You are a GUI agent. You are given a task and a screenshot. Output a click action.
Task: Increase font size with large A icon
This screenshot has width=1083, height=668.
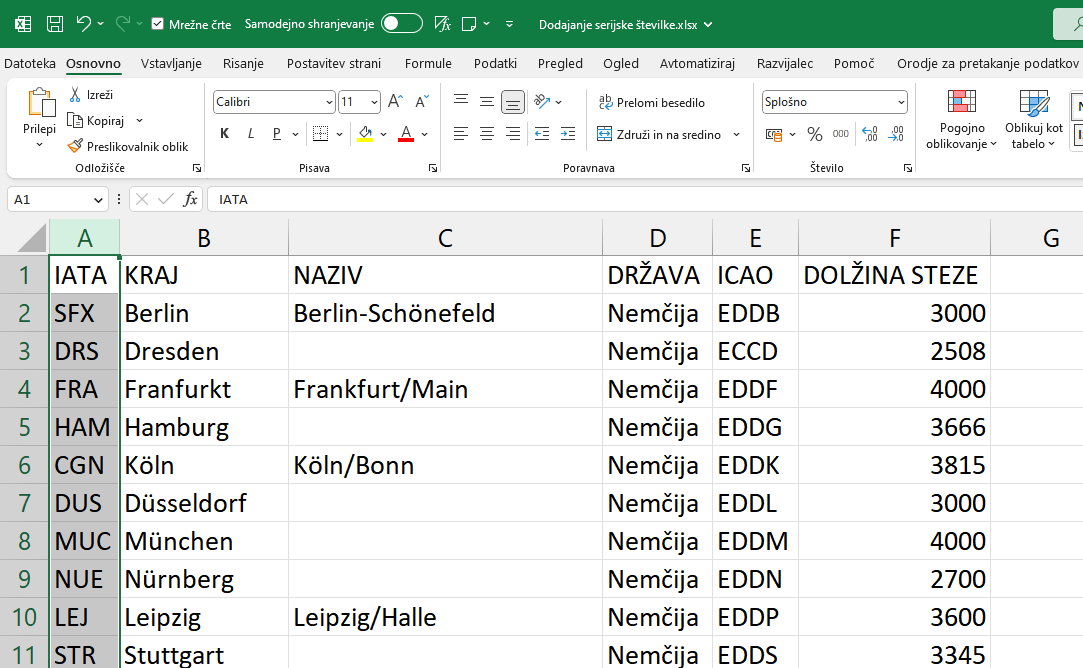click(x=395, y=102)
